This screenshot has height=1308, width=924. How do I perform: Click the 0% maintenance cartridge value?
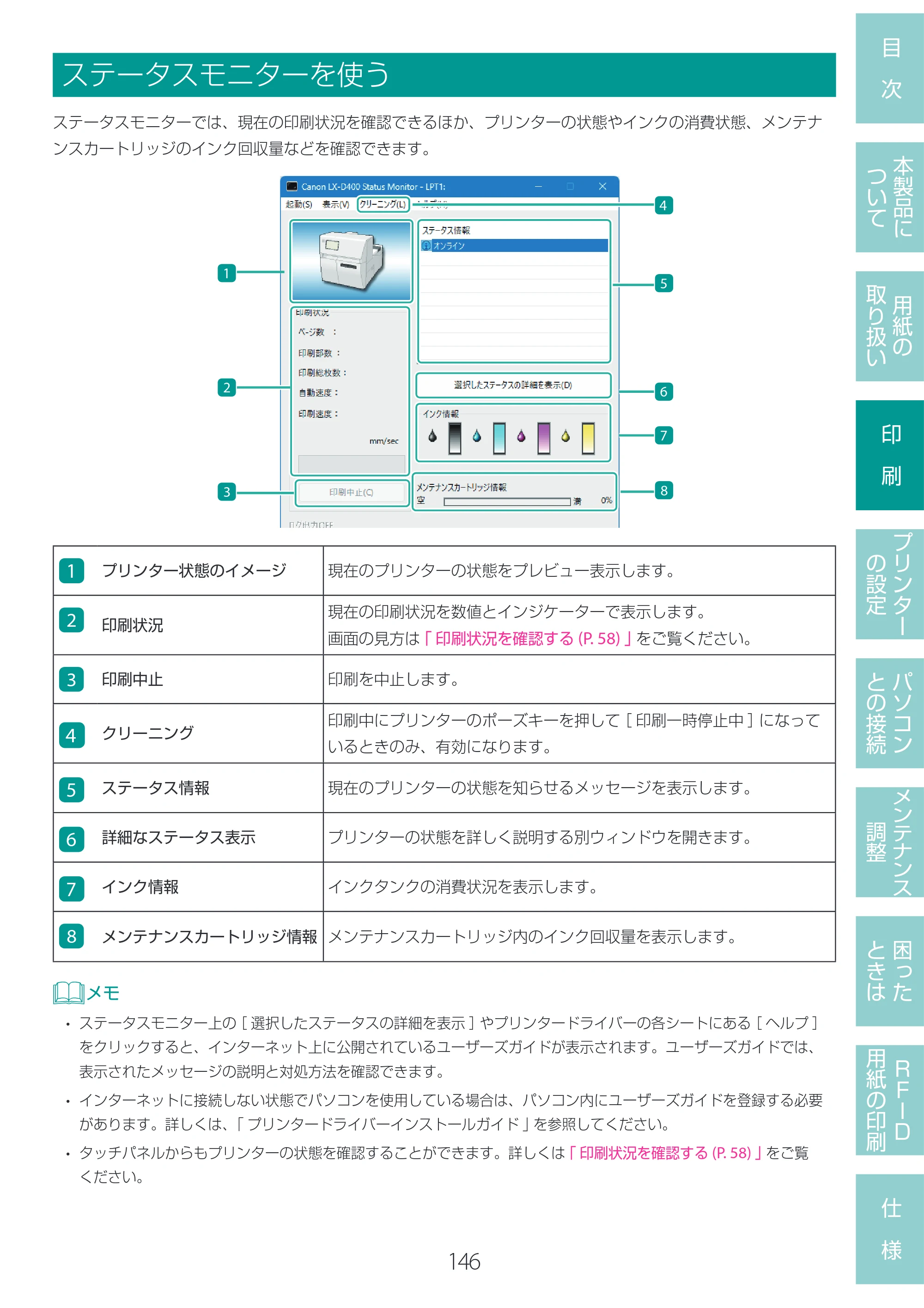pos(606,501)
